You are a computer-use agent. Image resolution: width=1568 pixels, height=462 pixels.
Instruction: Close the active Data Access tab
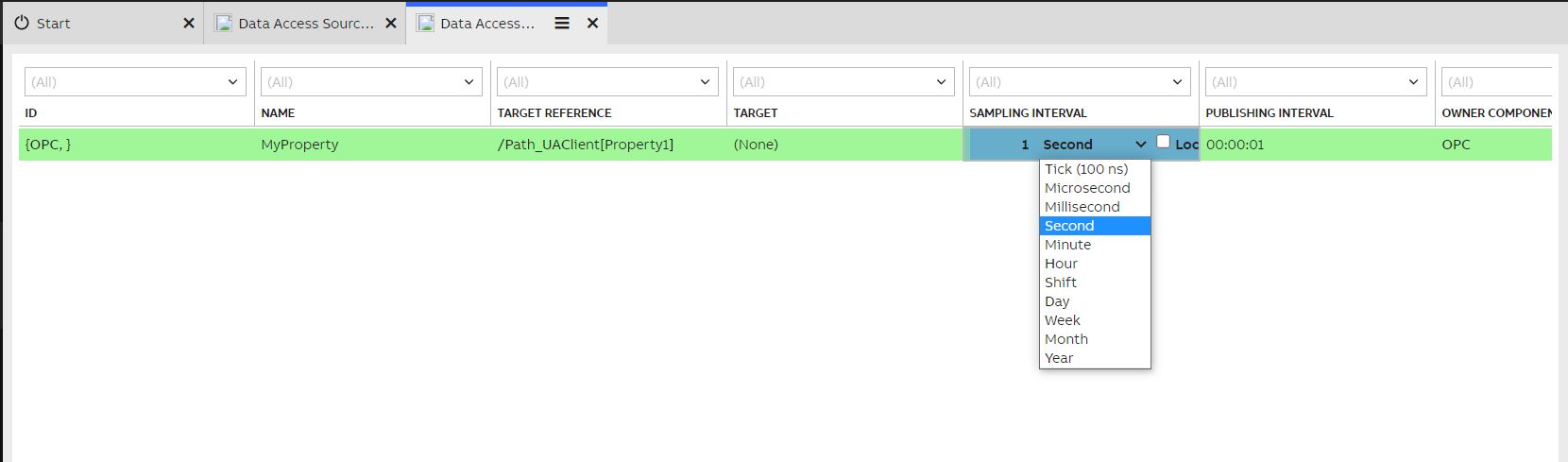[593, 24]
